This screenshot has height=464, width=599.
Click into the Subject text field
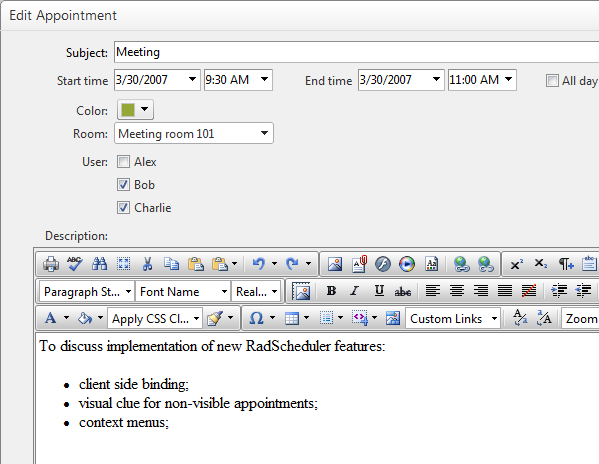coord(356,52)
